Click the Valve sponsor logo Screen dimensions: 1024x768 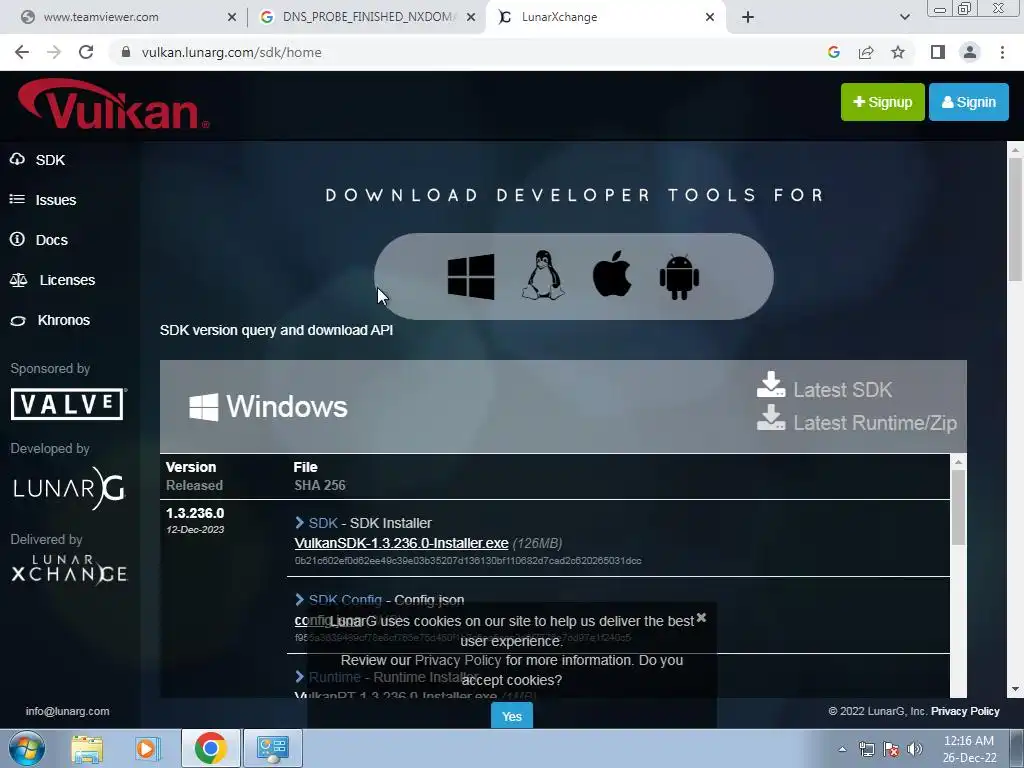(x=68, y=404)
